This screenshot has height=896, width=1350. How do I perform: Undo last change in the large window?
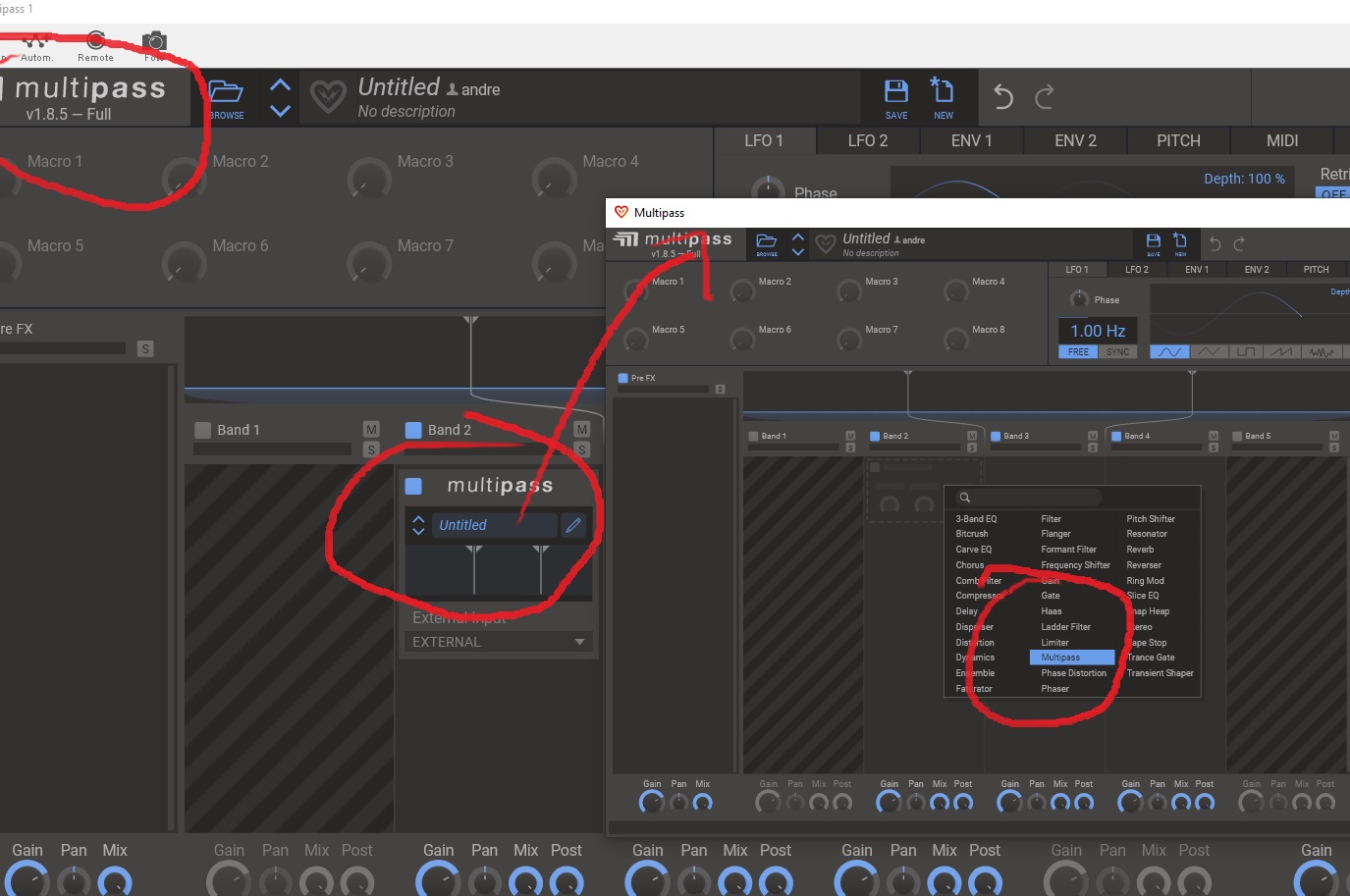click(x=1002, y=96)
